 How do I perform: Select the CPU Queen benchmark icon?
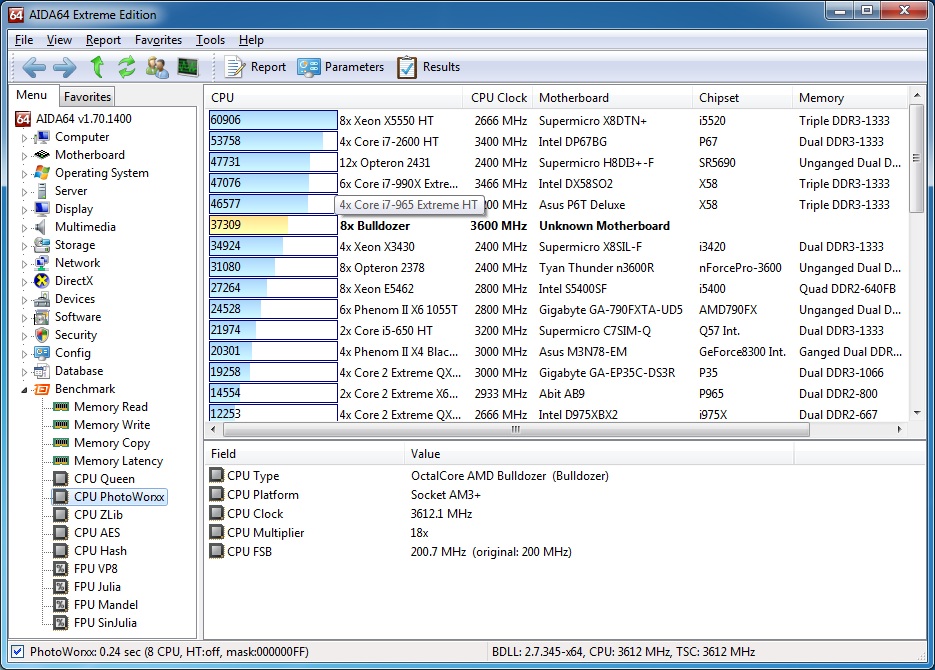(61, 479)
